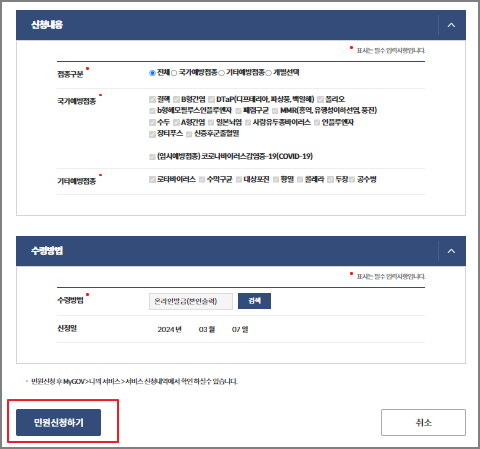This screenshot has width=480, height=449.
Task: Toggle the 사람유두종바이러스 checkbox
Action: (248, 122)
